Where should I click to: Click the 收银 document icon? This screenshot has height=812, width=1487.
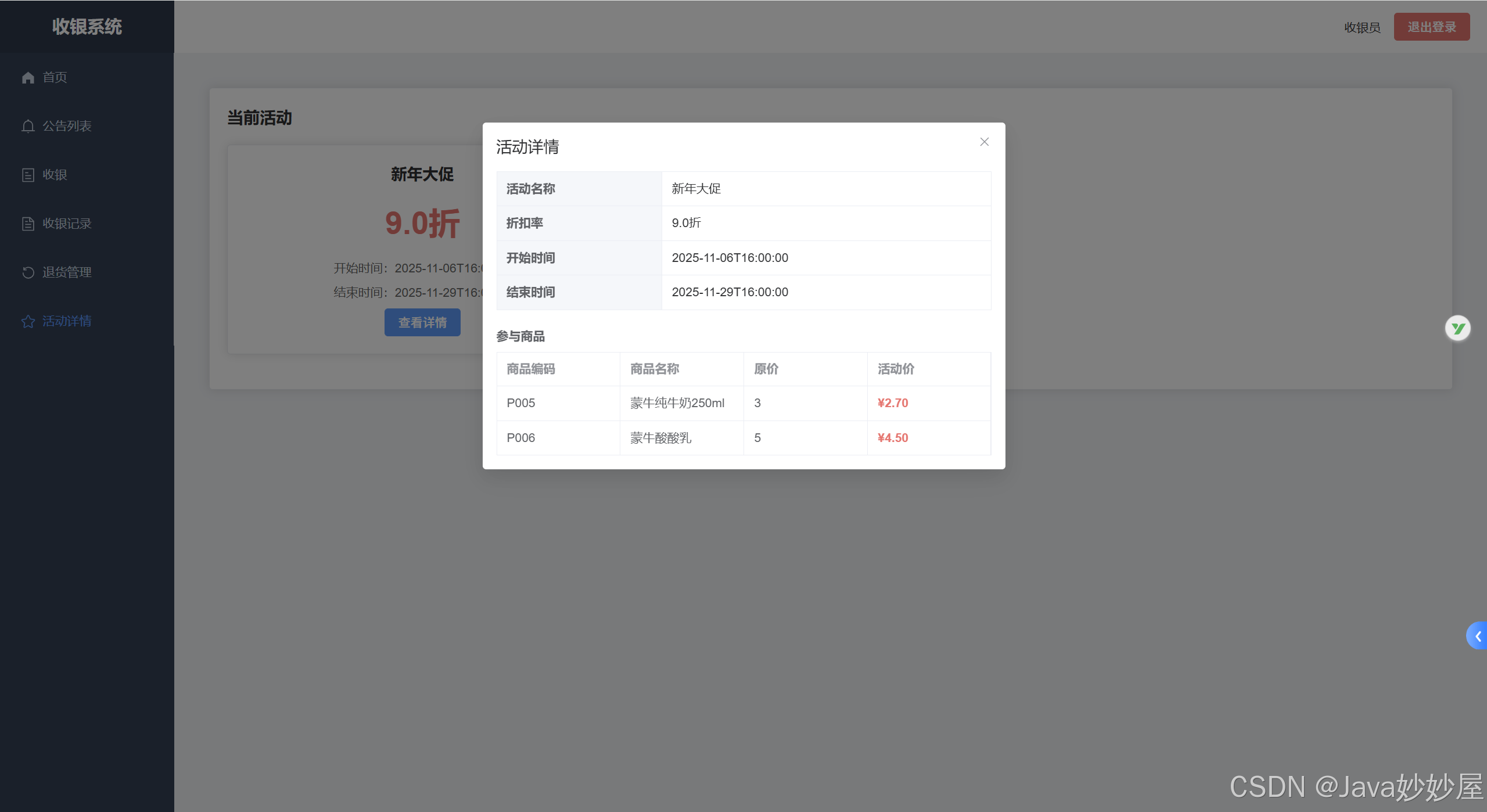point(28,175)
